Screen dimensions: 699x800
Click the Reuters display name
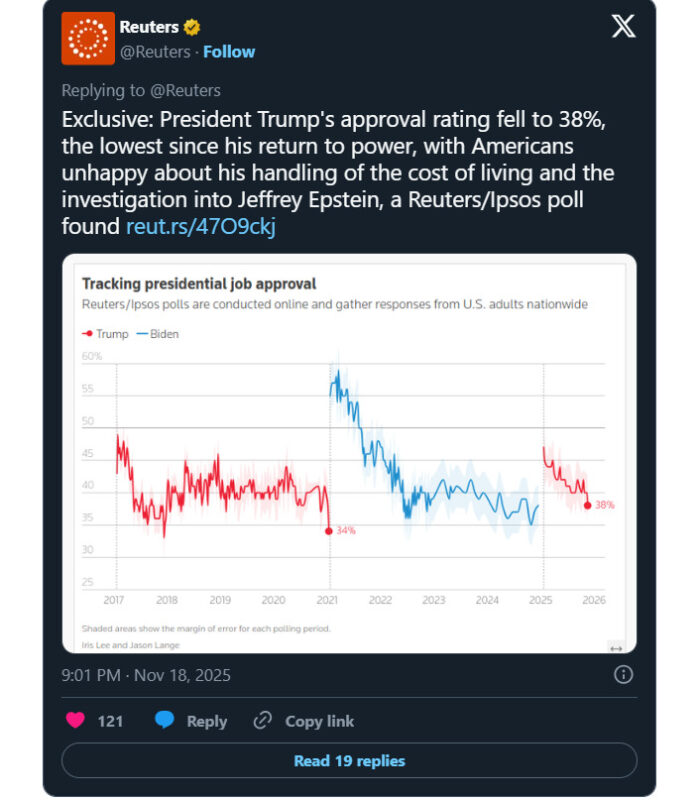point(149,27)
